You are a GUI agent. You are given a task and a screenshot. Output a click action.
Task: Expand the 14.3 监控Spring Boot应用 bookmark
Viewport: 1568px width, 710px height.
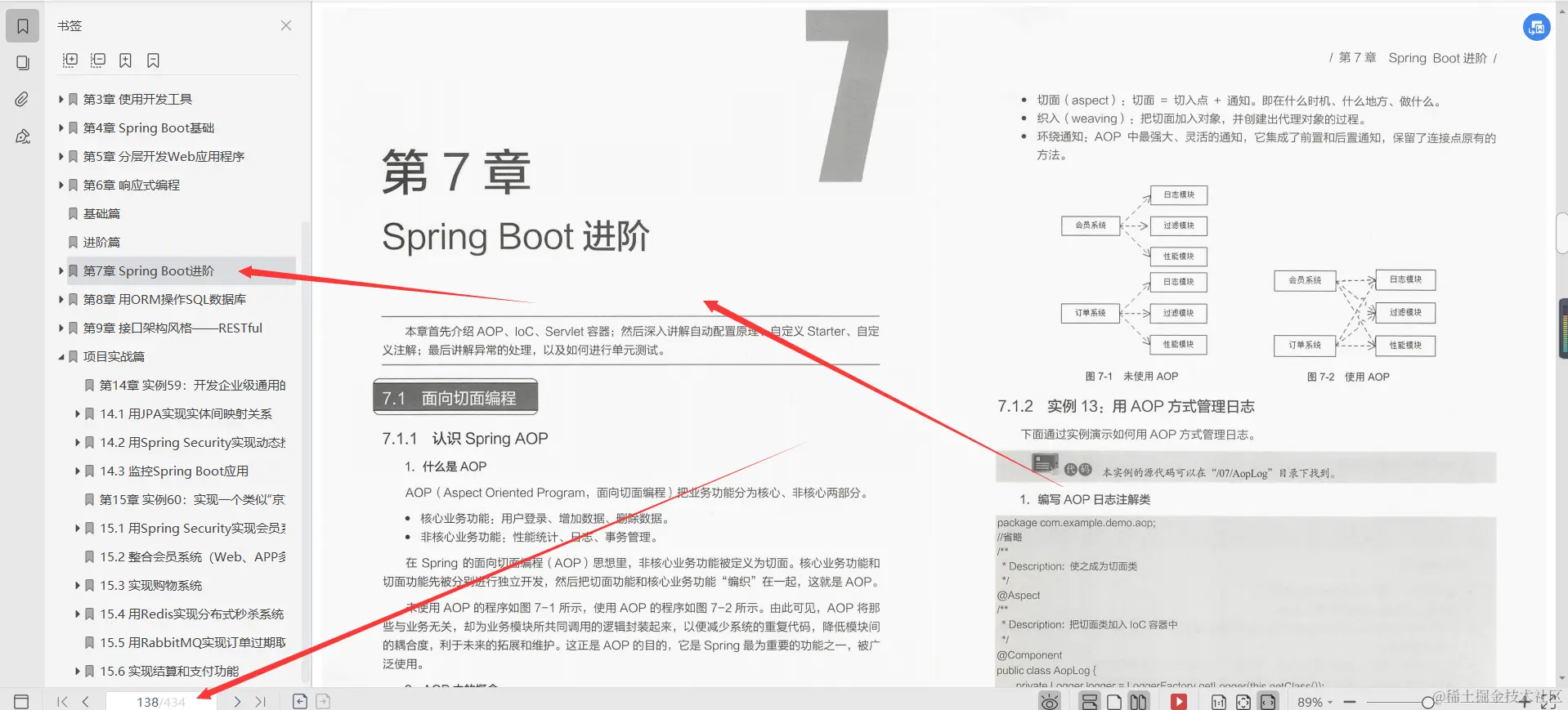coord(78,471)
